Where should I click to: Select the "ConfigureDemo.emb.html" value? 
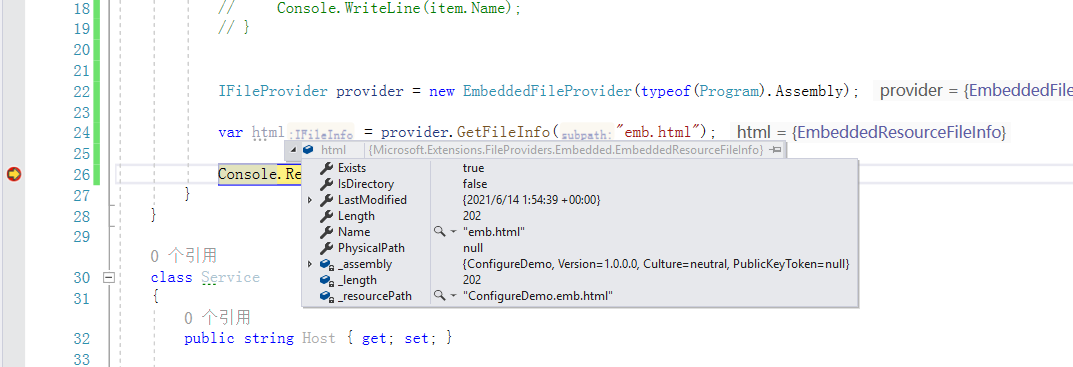click(537, 296)
